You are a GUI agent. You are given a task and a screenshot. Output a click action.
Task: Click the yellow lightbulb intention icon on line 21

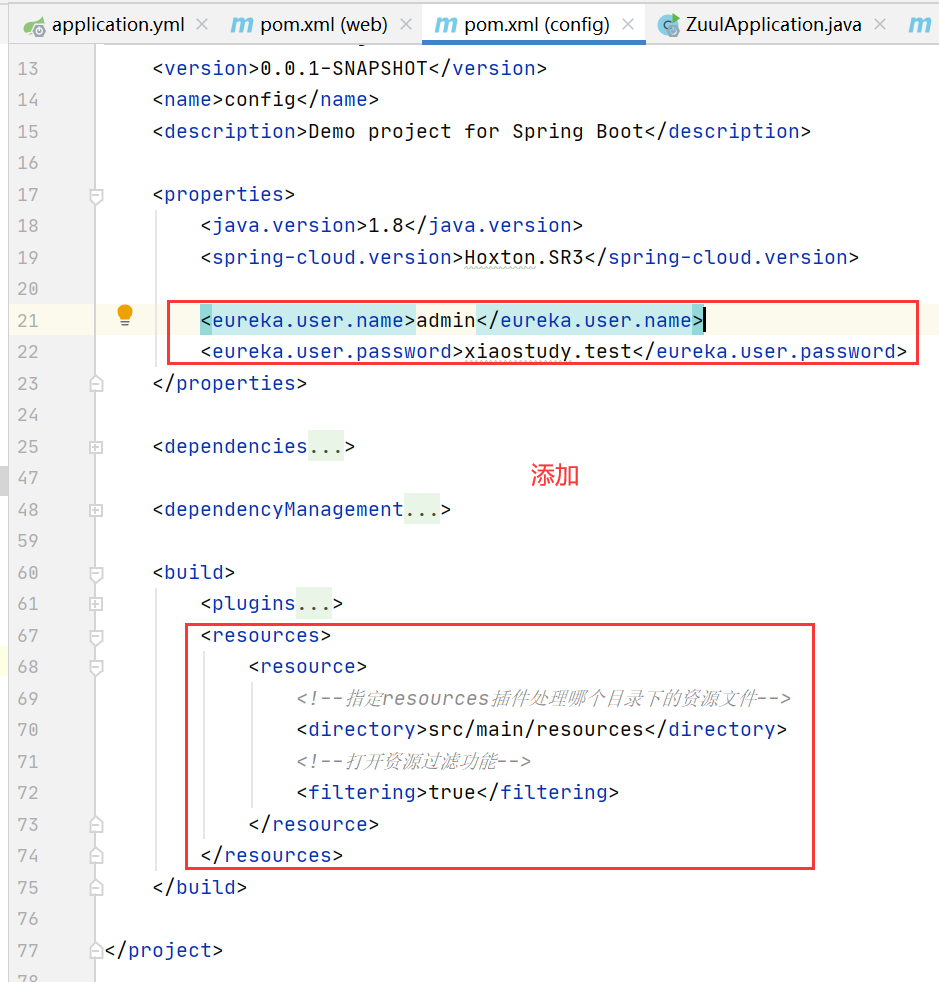pyautogui.click(x=125, y=315)
